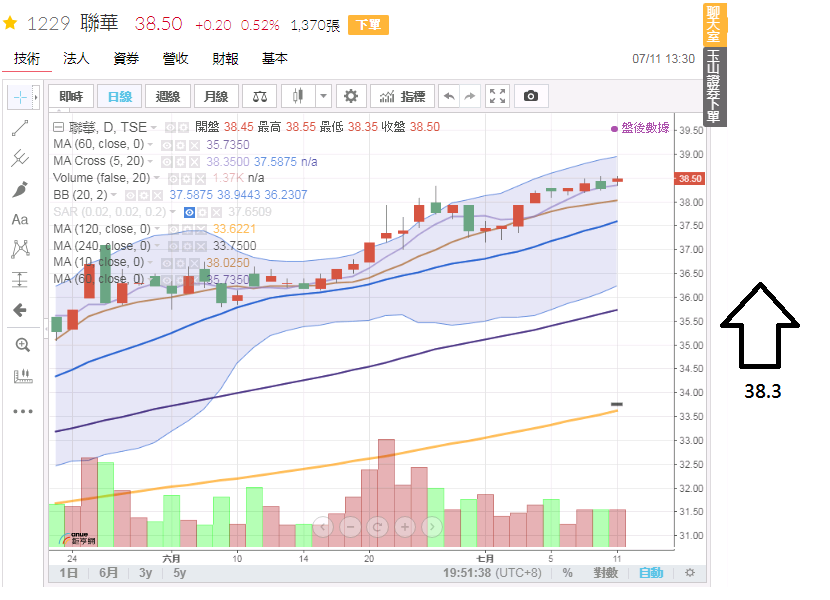Select the crosshair cursor tool
The image size is (830, 600).
pyautogui.click(x=20, y=97)
